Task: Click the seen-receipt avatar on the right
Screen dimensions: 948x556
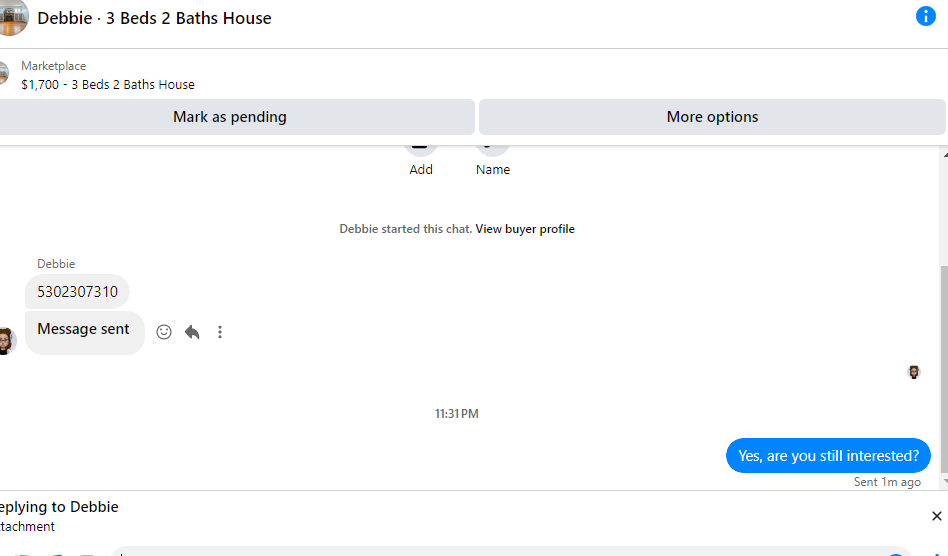Action: [914, 372]
